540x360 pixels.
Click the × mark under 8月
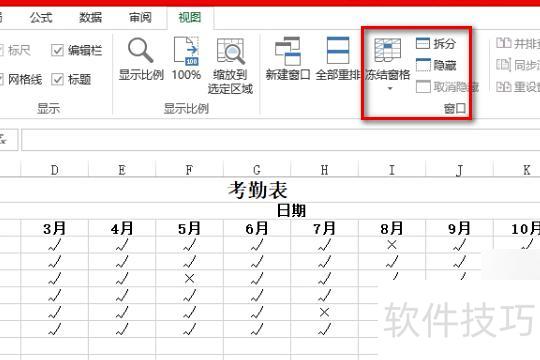tap(392, 245)
